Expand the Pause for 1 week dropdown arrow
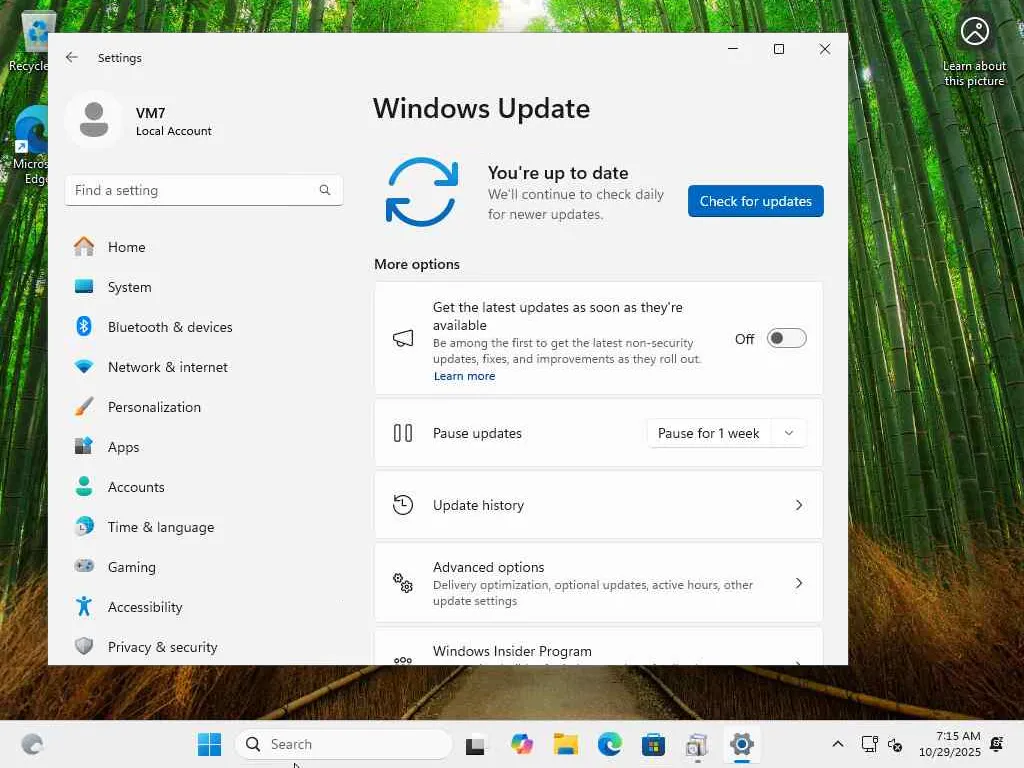 [x=789, y=433]
